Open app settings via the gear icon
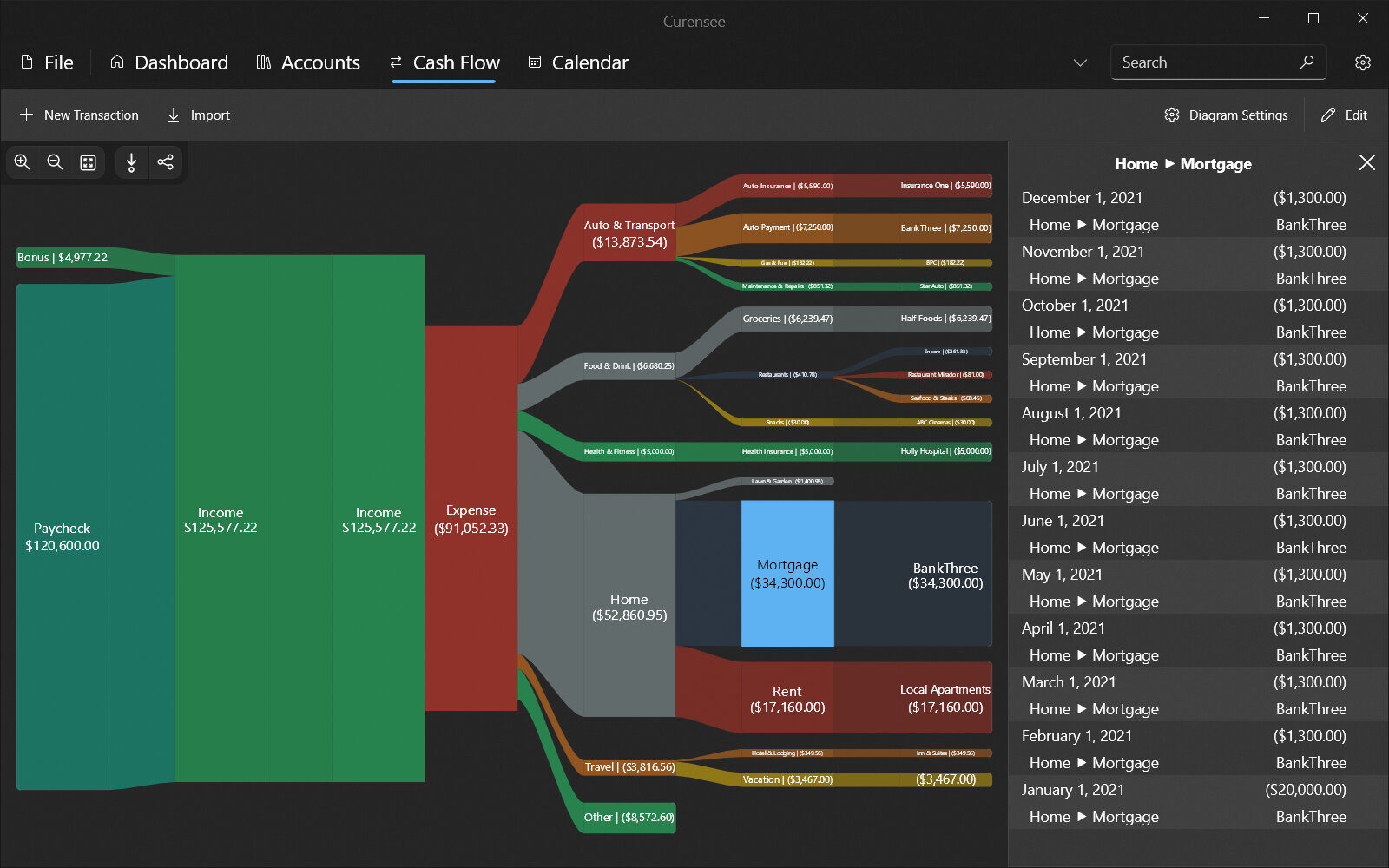The image size is (1389, 868). point(1363,62)
